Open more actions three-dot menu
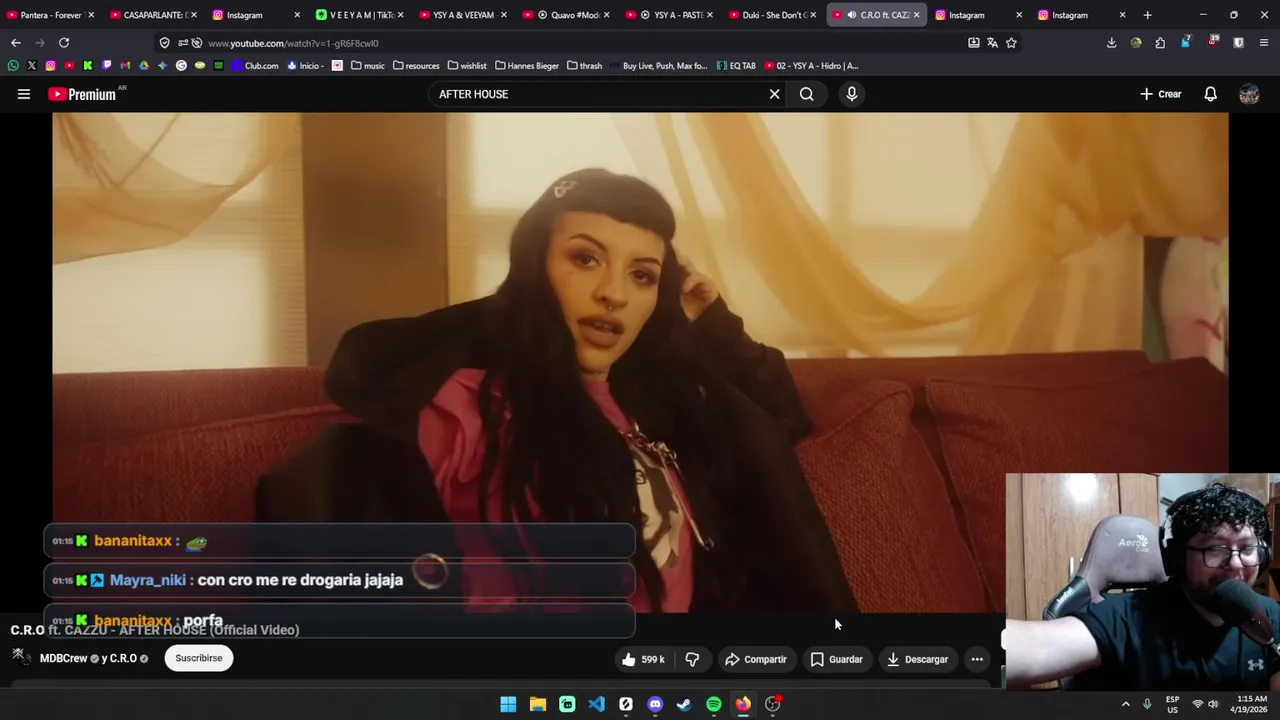Screen dimensions: 1280x720 coord(977,659)
